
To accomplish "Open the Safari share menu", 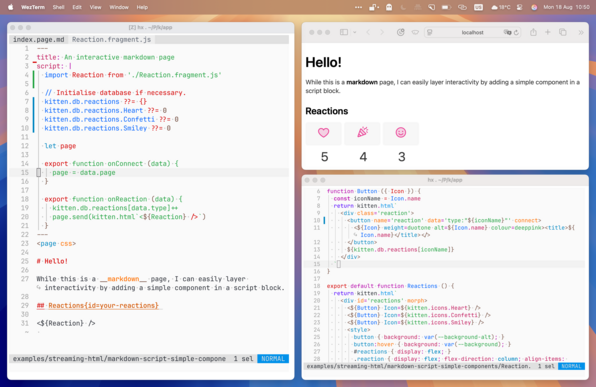I will click(533, 32).
